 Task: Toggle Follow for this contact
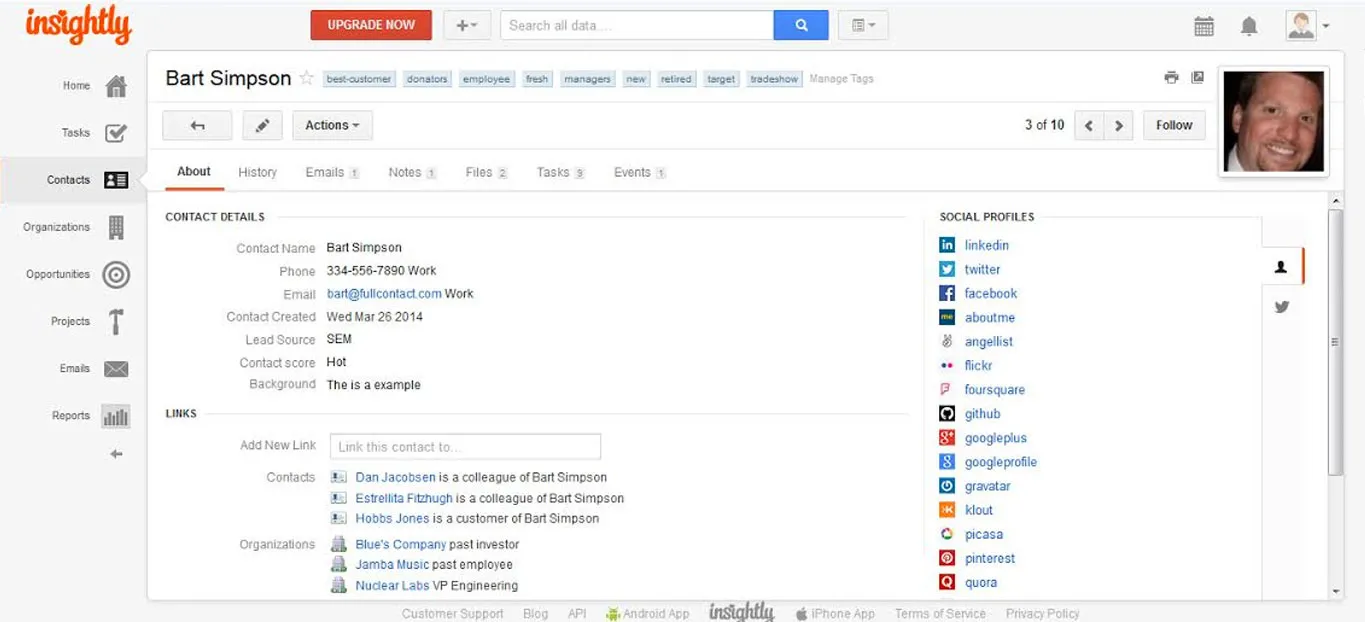[1174, 125]
